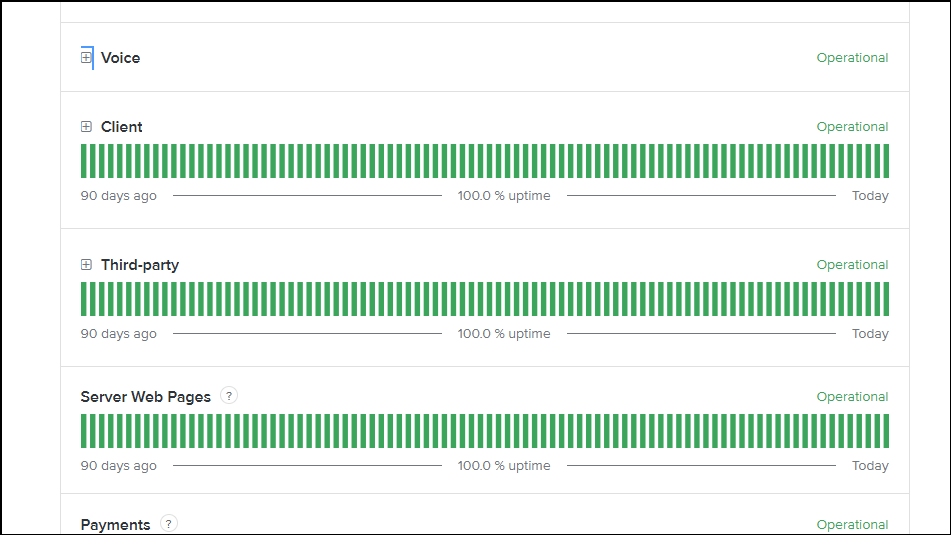
Task: Click the first day bar in Client uptime chart
Action: pos(84,161)
